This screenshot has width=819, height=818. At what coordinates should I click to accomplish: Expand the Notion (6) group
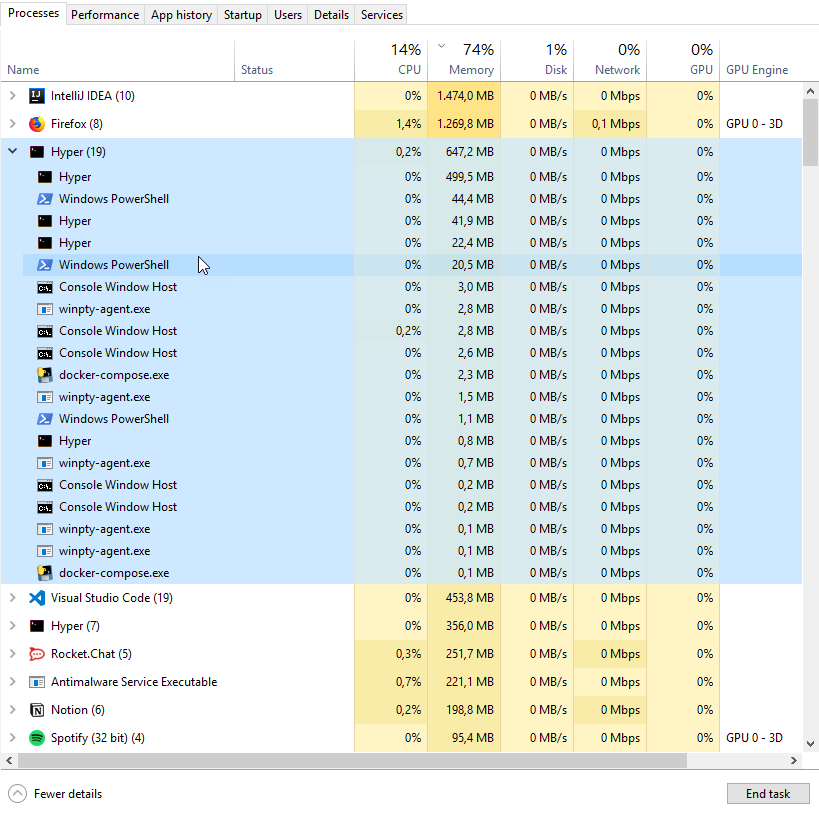pyautogui.click(x=13, y=710)
